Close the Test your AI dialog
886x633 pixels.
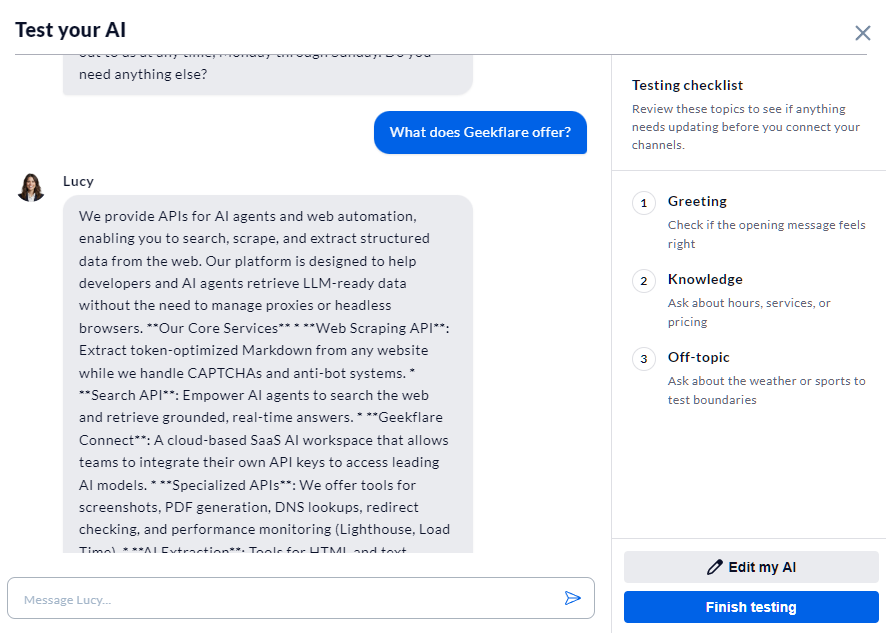point(862,33)
